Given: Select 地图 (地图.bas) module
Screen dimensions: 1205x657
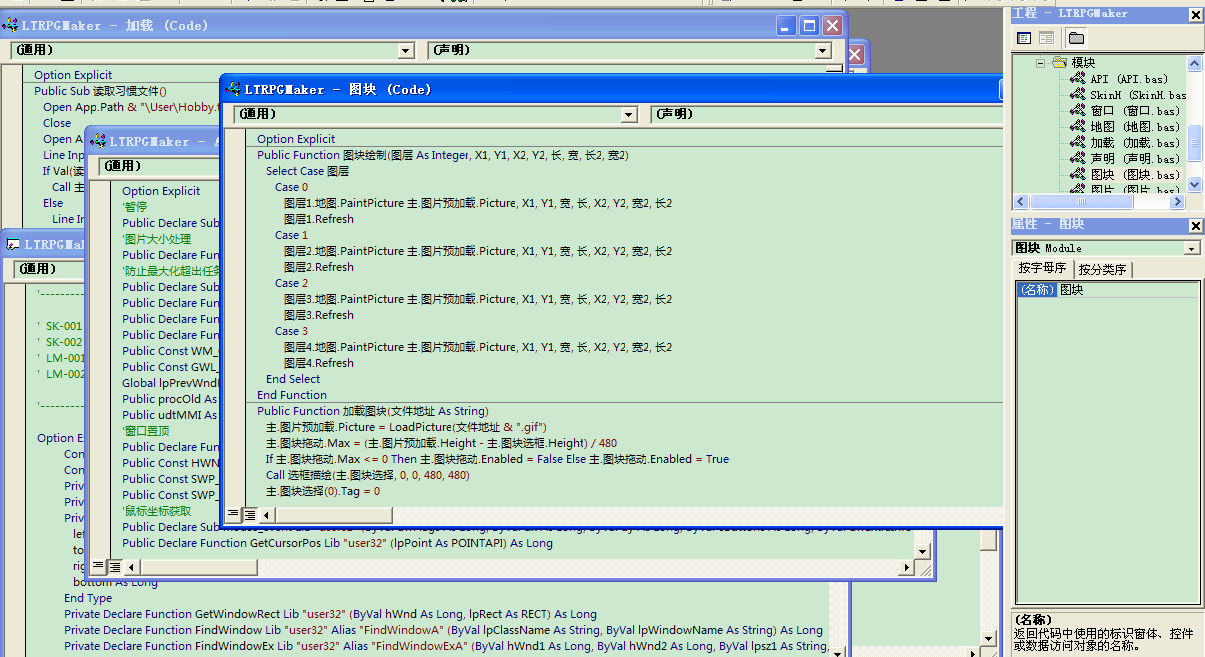Looking at the screenshot, I should tap(1134, 127).
